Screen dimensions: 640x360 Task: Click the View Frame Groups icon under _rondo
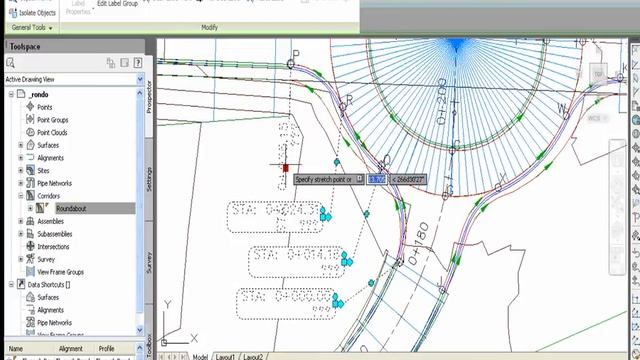(x=30, y=271)
